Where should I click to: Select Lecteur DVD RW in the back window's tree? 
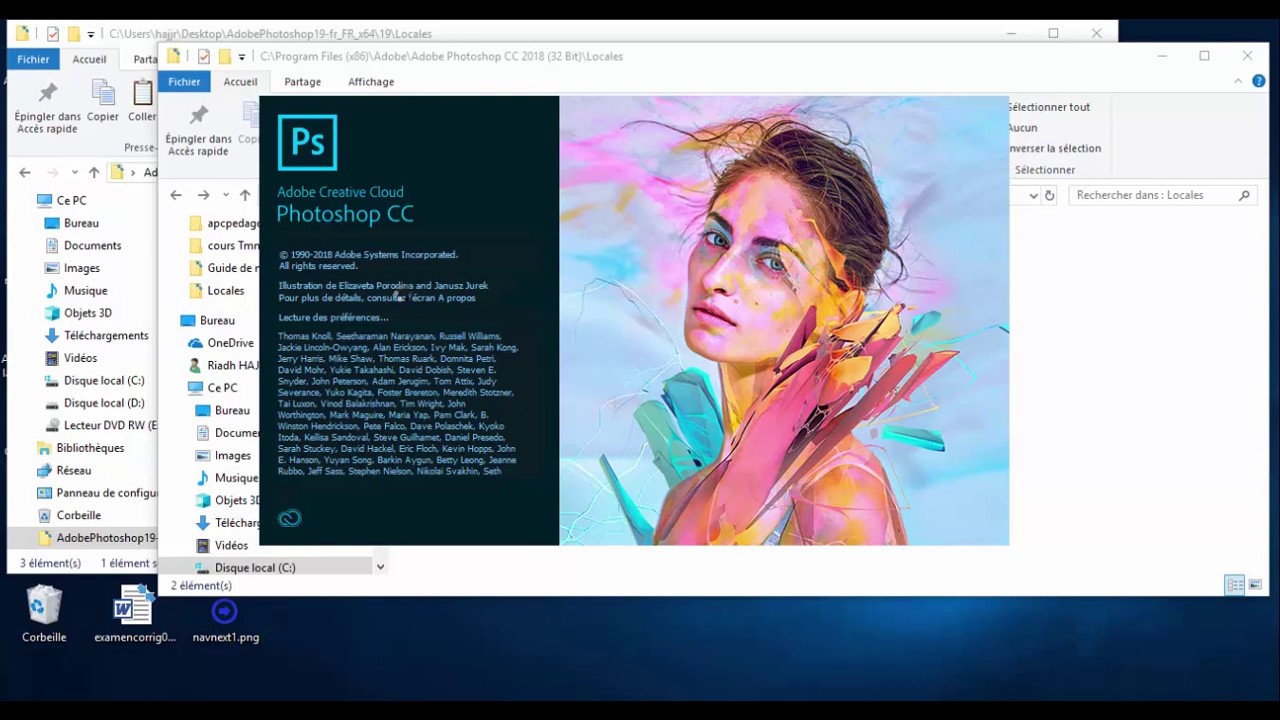tap(100, 425)
